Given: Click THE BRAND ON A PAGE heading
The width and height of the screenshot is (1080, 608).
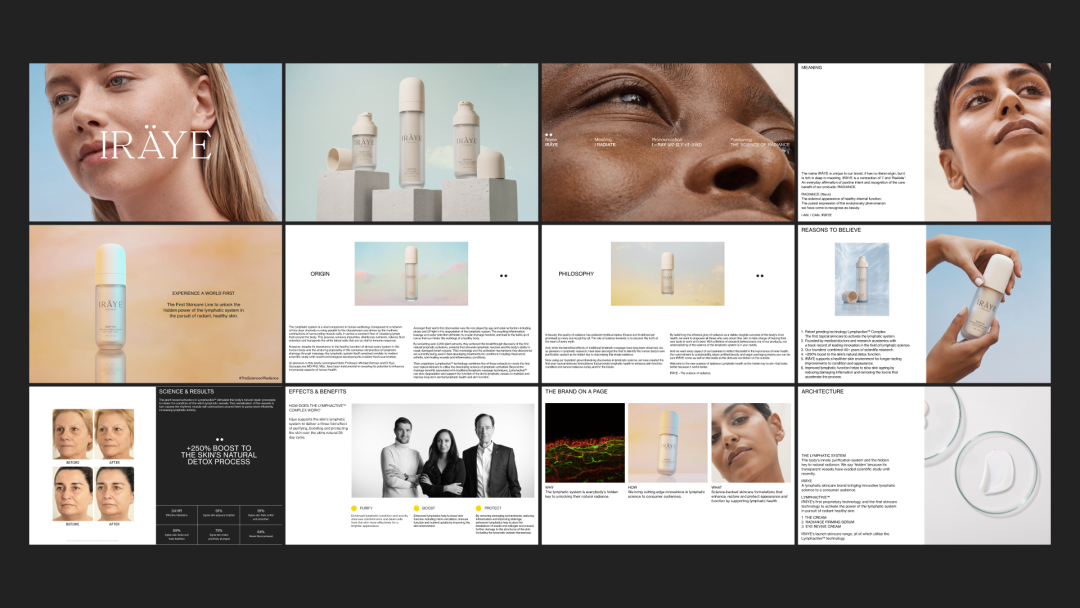Looking at the screenshot, I should pyautogui.click(x=577, y=391).
